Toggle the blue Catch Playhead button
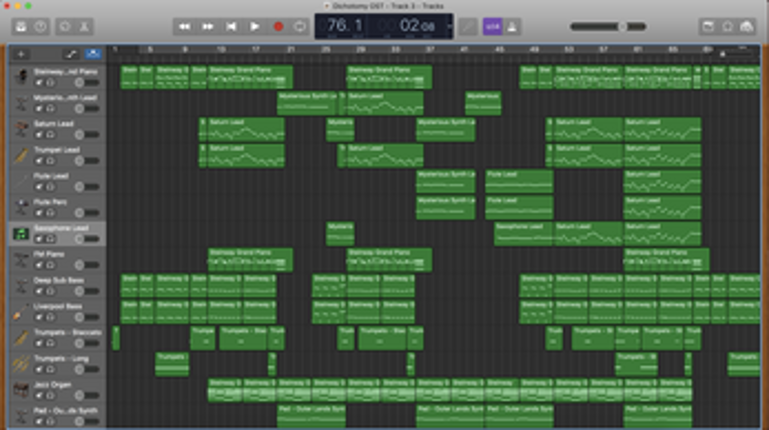 pyautogui.click(x=93, y=54)
